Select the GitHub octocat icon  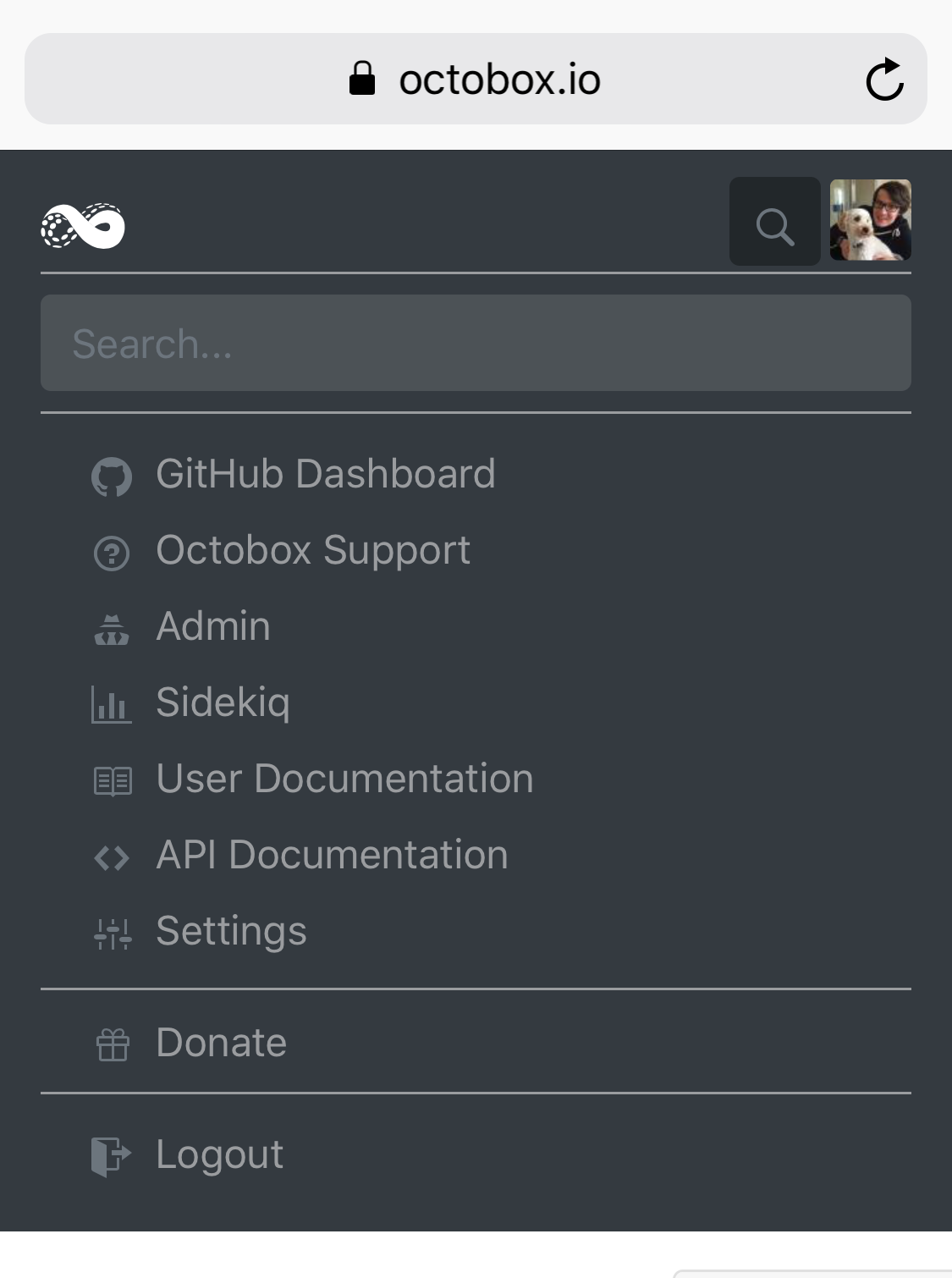click(113, 476)
